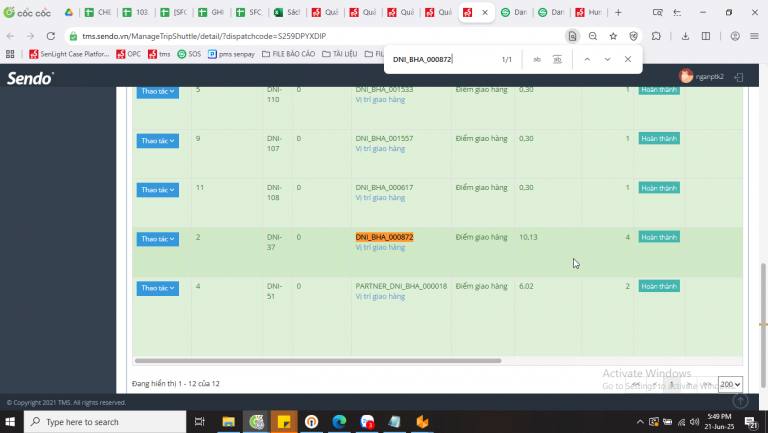Image resolution: width=768 pixels, height=433 pixels.
Task: Expand Thao tác for DNI_BHA_000617 row
Action: coord(158,190)
